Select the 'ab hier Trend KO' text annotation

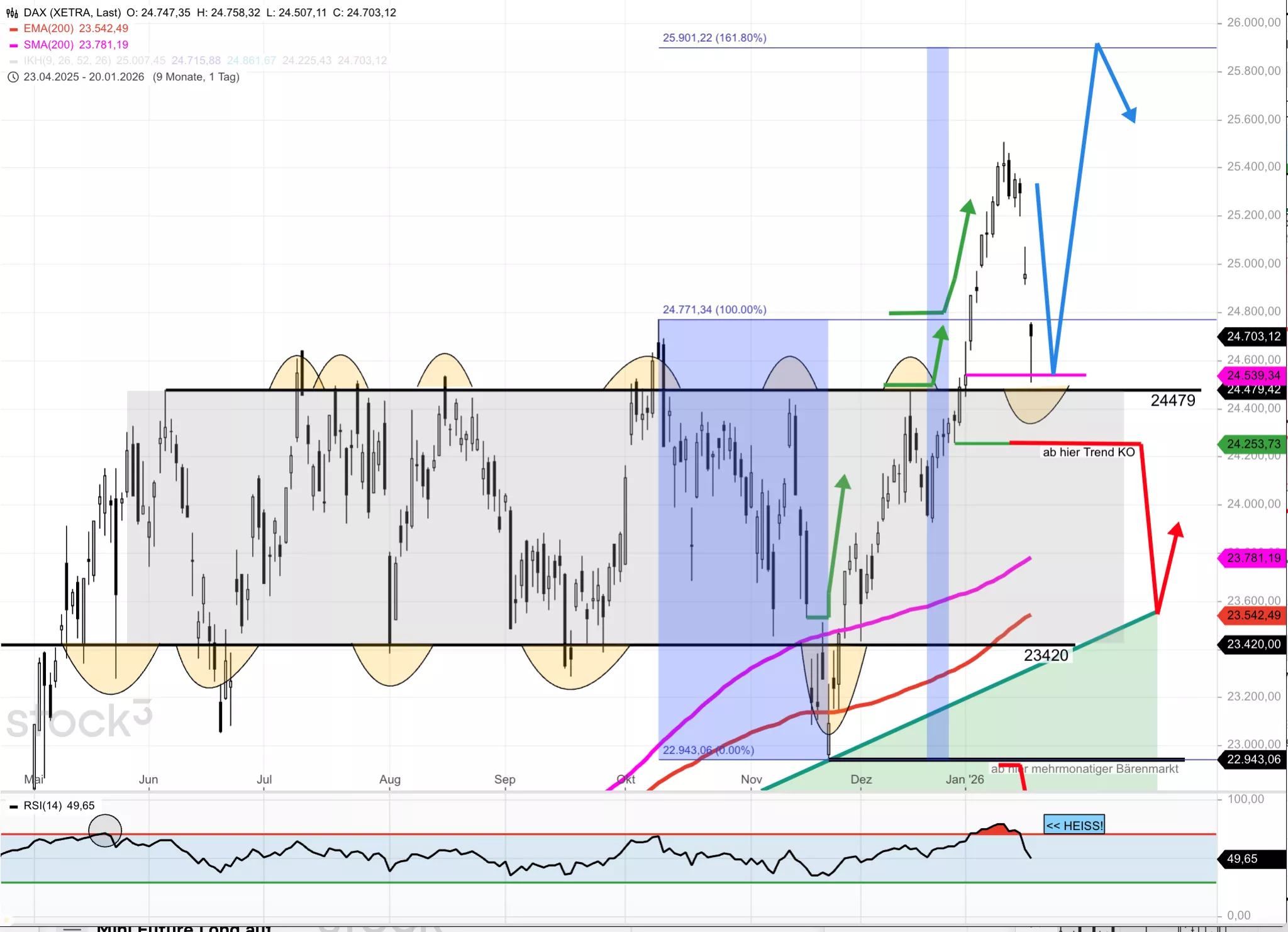(1088, 452)
